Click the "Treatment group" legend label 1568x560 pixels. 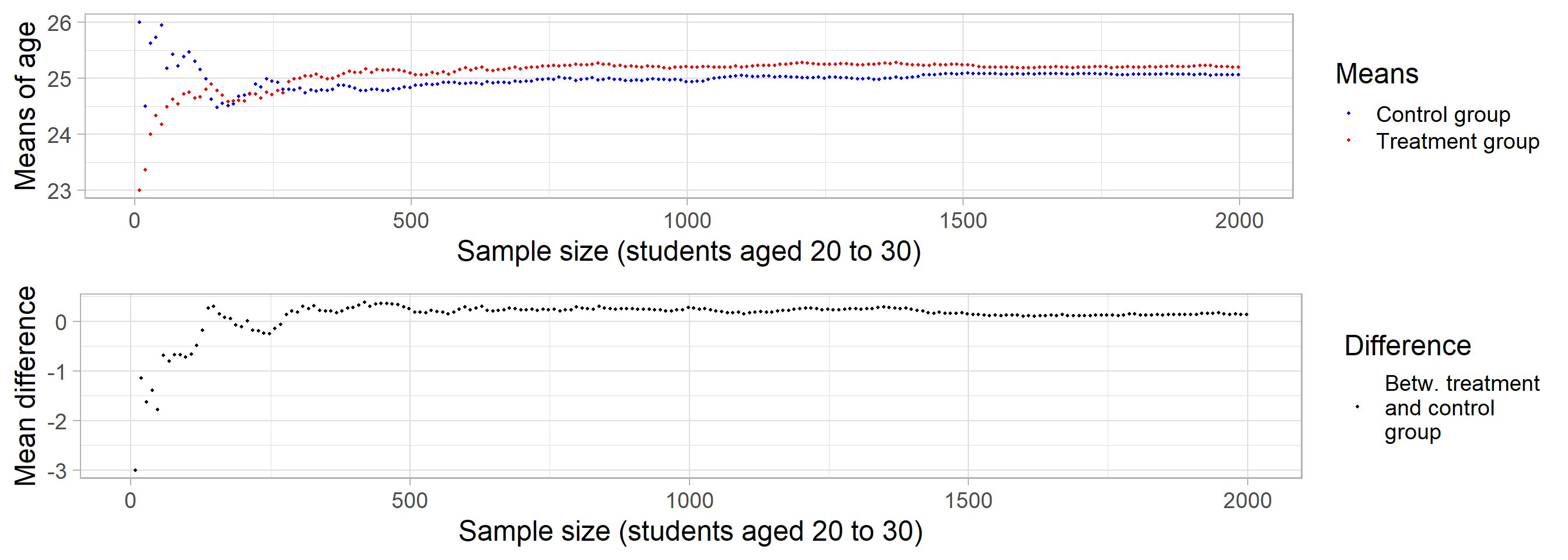tap(1457, 141)
